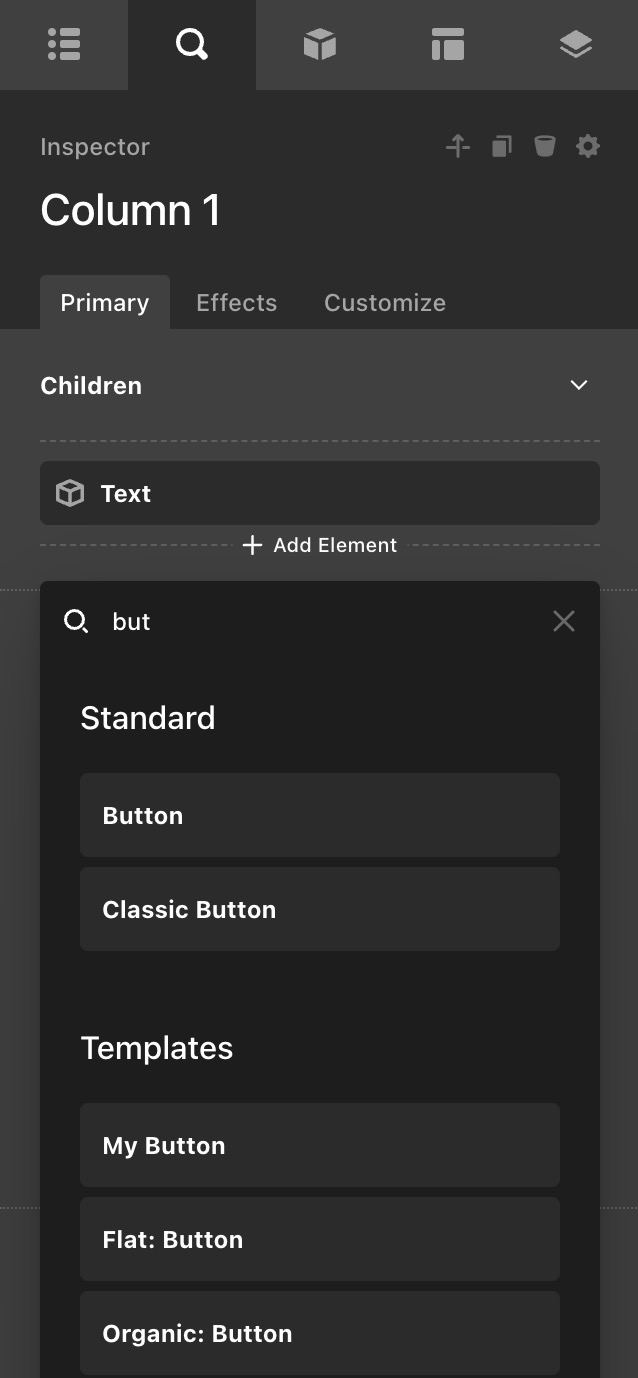
Task: Pick the Organic: Button template
Action: pos(320,1333)
